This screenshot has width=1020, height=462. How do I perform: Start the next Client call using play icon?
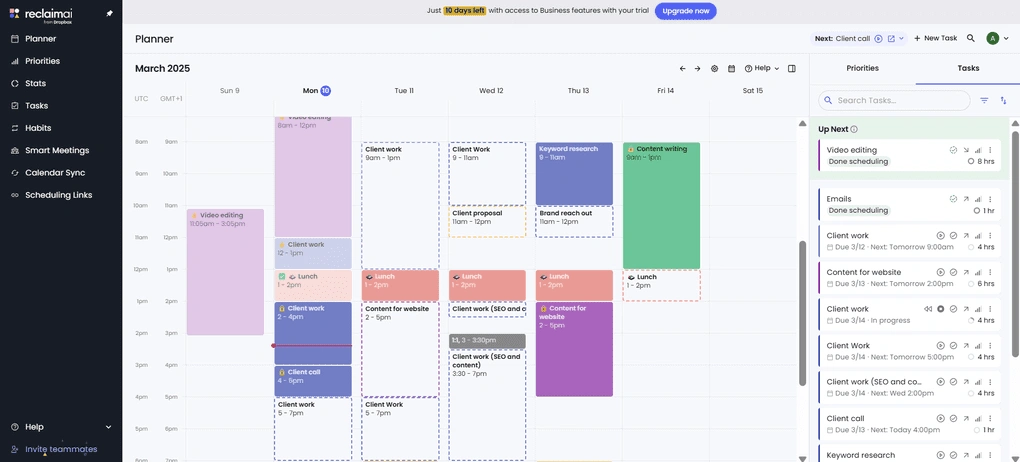(878, 38)
